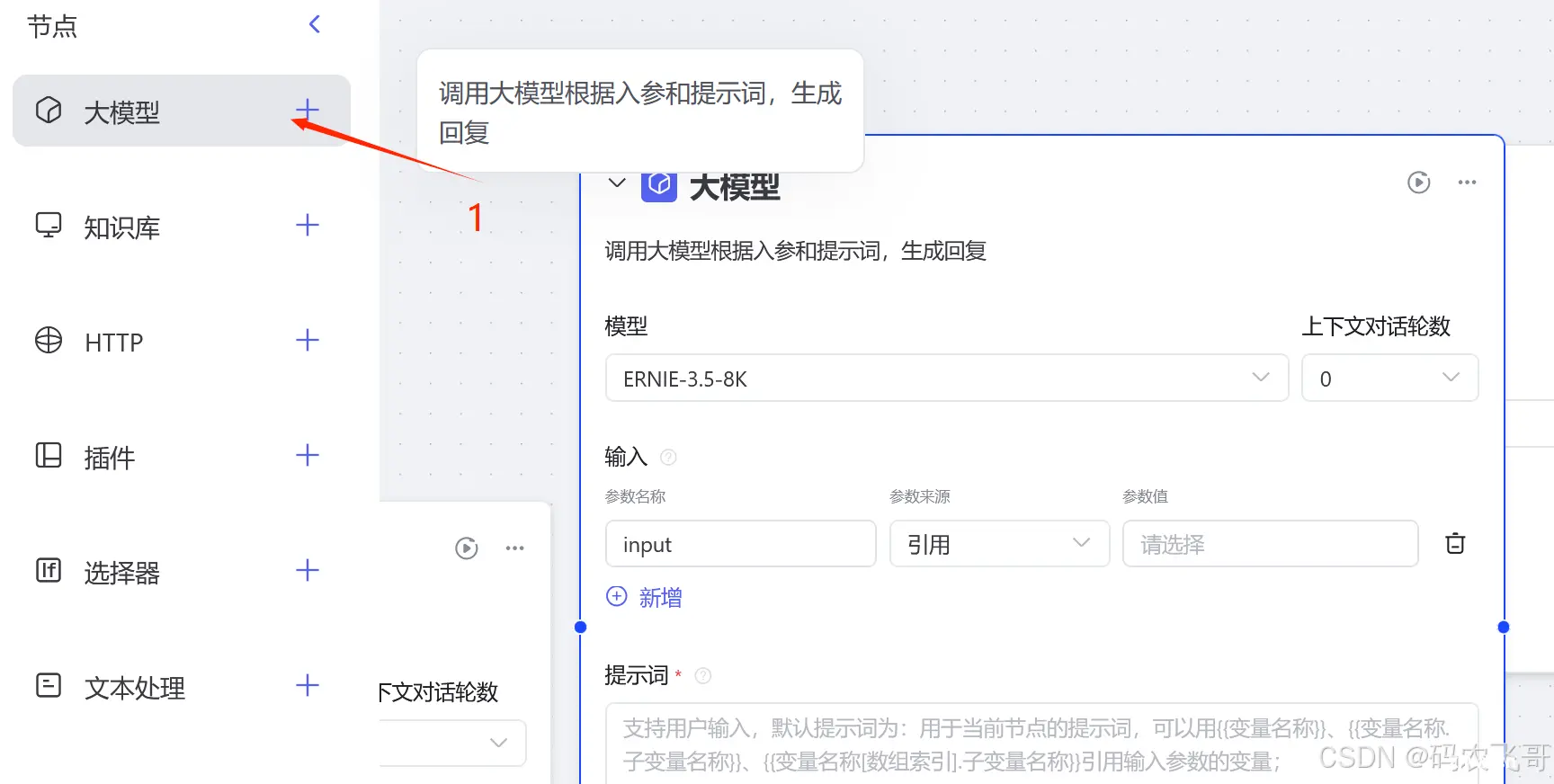The width and height of the screenshot is (1554, 784).
Task: Add a 插件 node with its plus
Action: click(308, 455)
